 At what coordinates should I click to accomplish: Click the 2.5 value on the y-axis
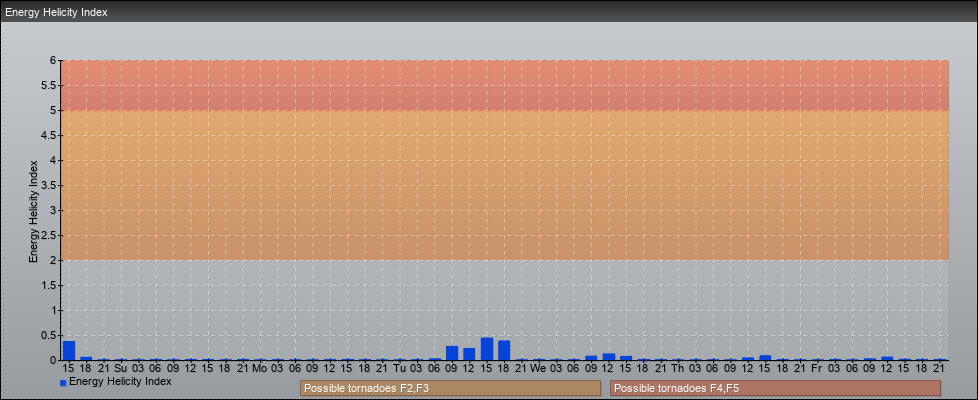coord(50,235)
